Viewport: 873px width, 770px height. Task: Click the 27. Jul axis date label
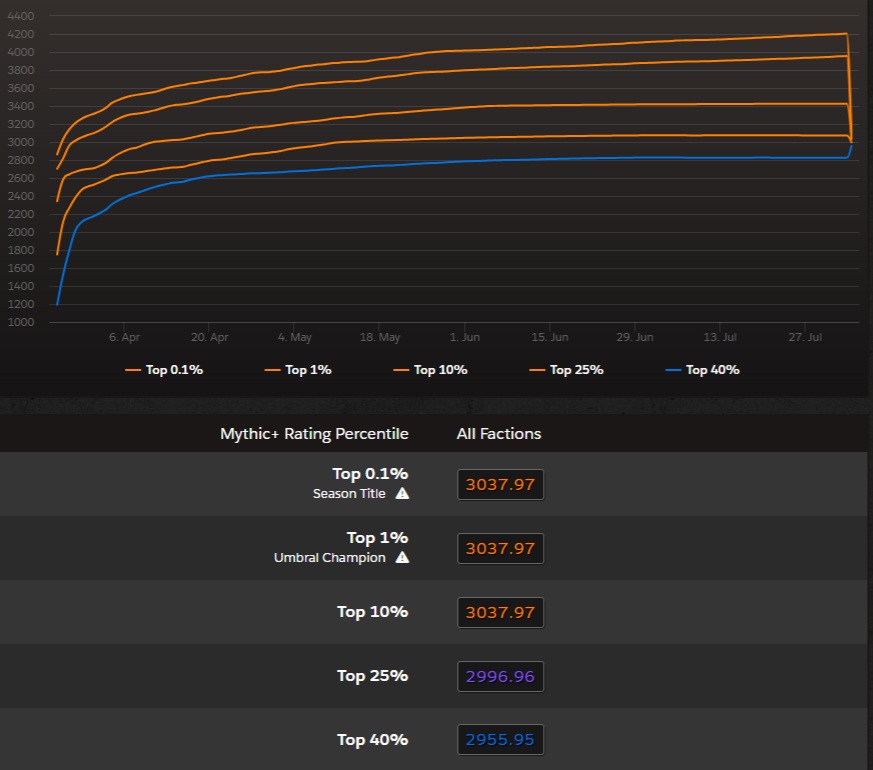click(805, 337)
